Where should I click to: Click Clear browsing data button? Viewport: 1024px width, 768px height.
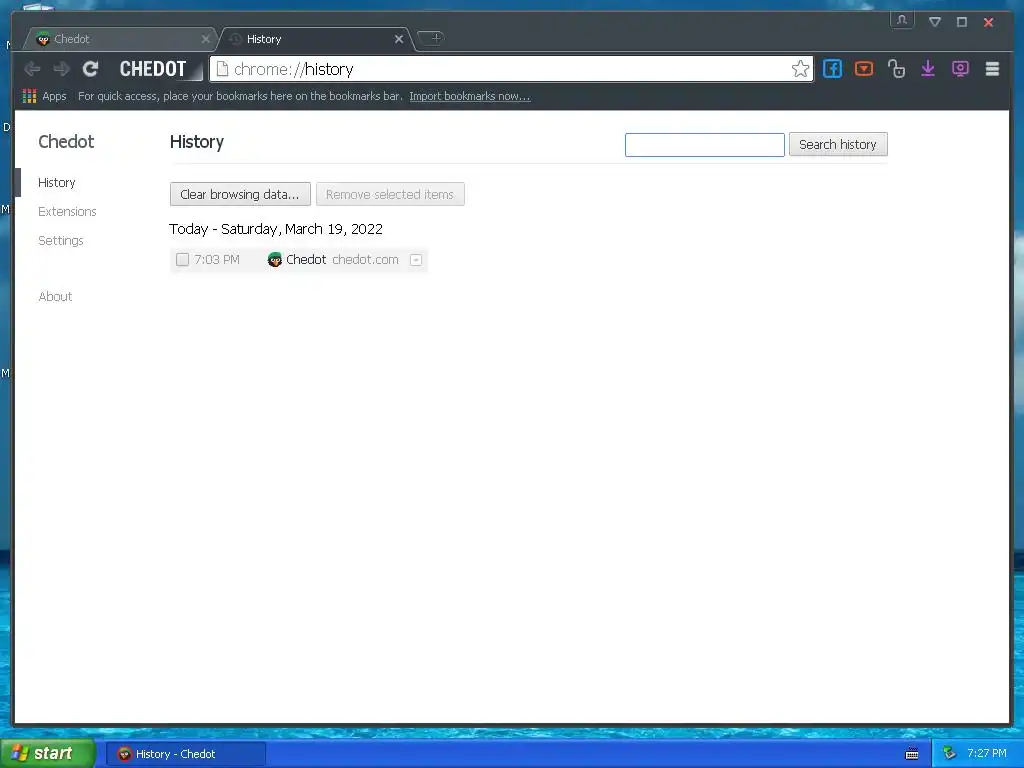pos(240,194)
